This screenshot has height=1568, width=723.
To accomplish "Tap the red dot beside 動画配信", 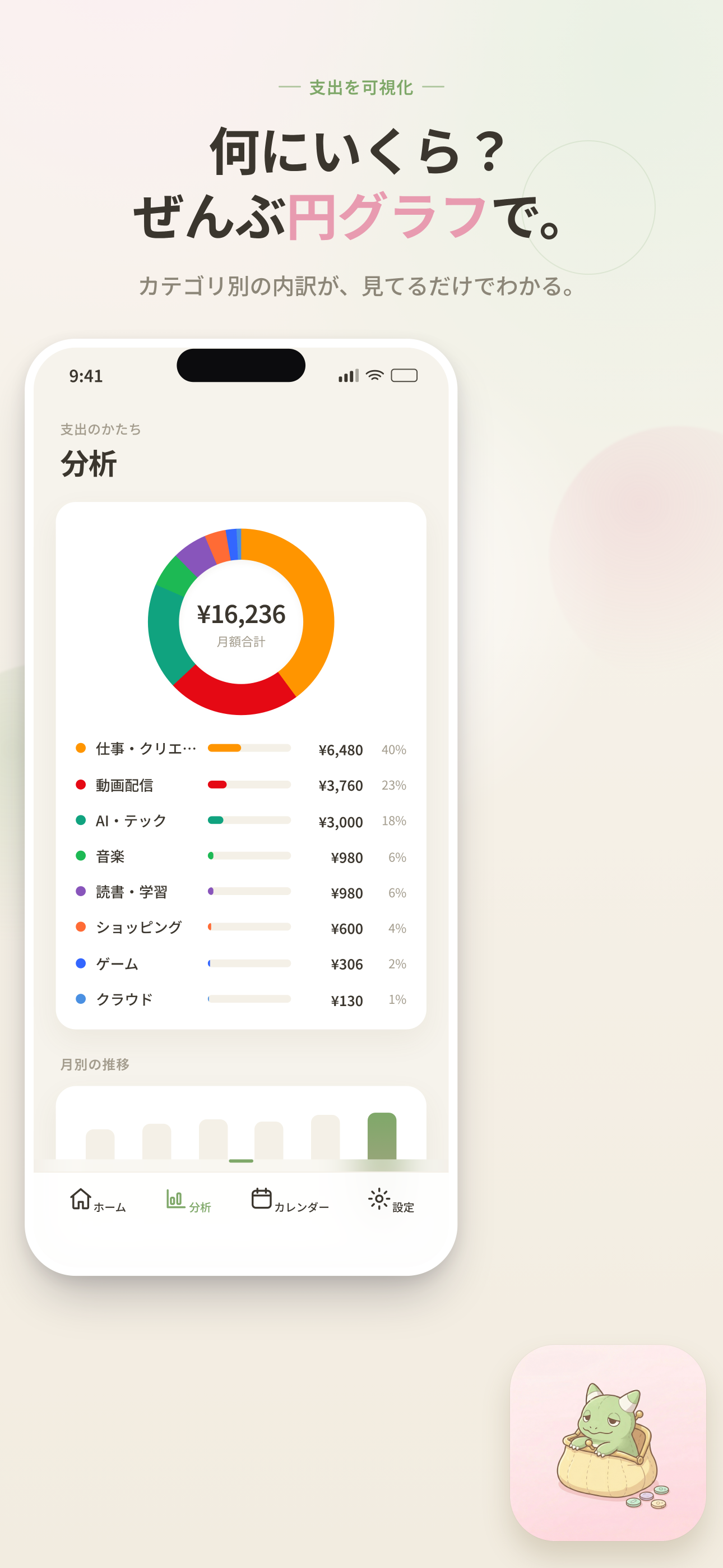I will [80, 784].
